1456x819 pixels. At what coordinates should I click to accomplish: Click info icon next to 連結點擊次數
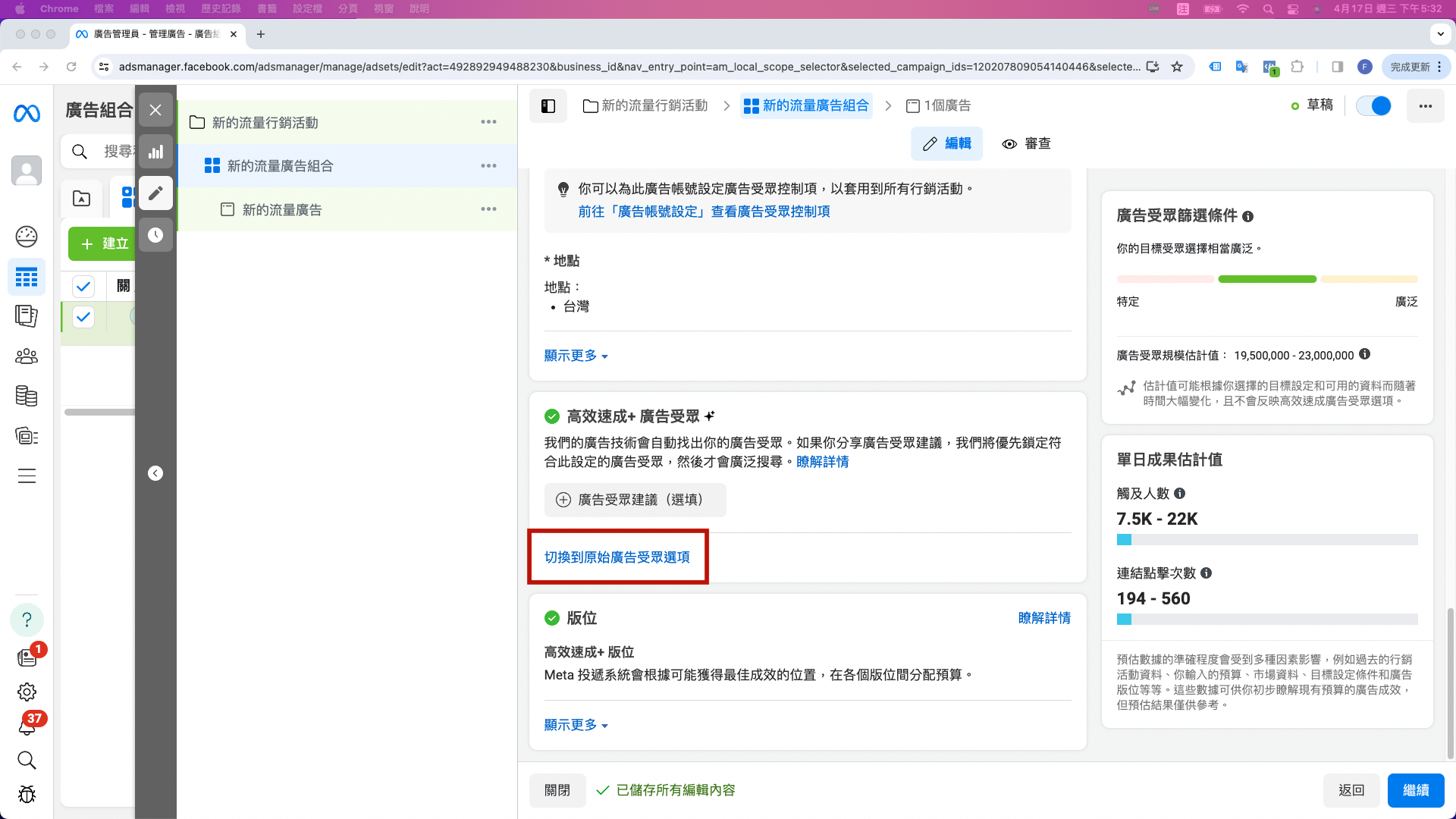1207,573
